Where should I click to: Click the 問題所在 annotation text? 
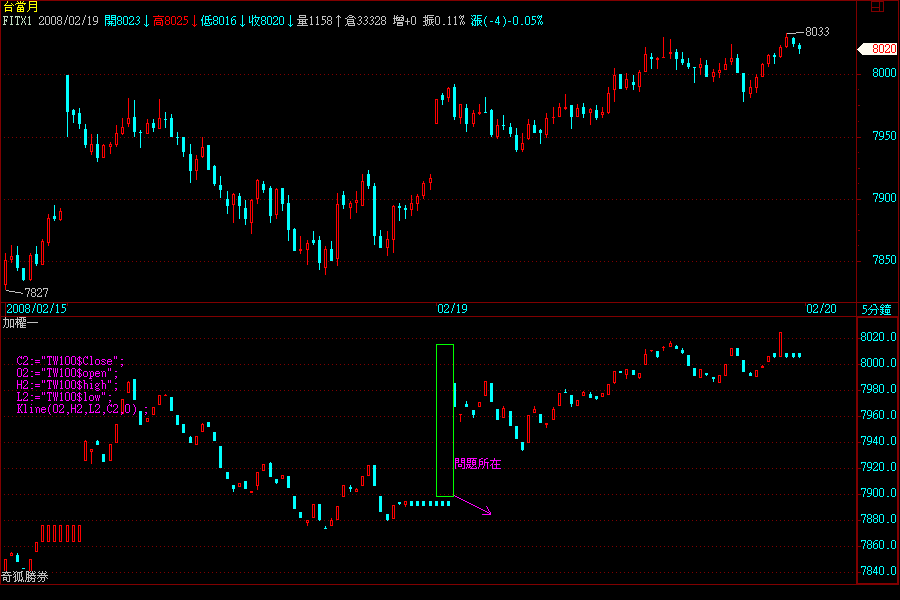click(477, 464)
